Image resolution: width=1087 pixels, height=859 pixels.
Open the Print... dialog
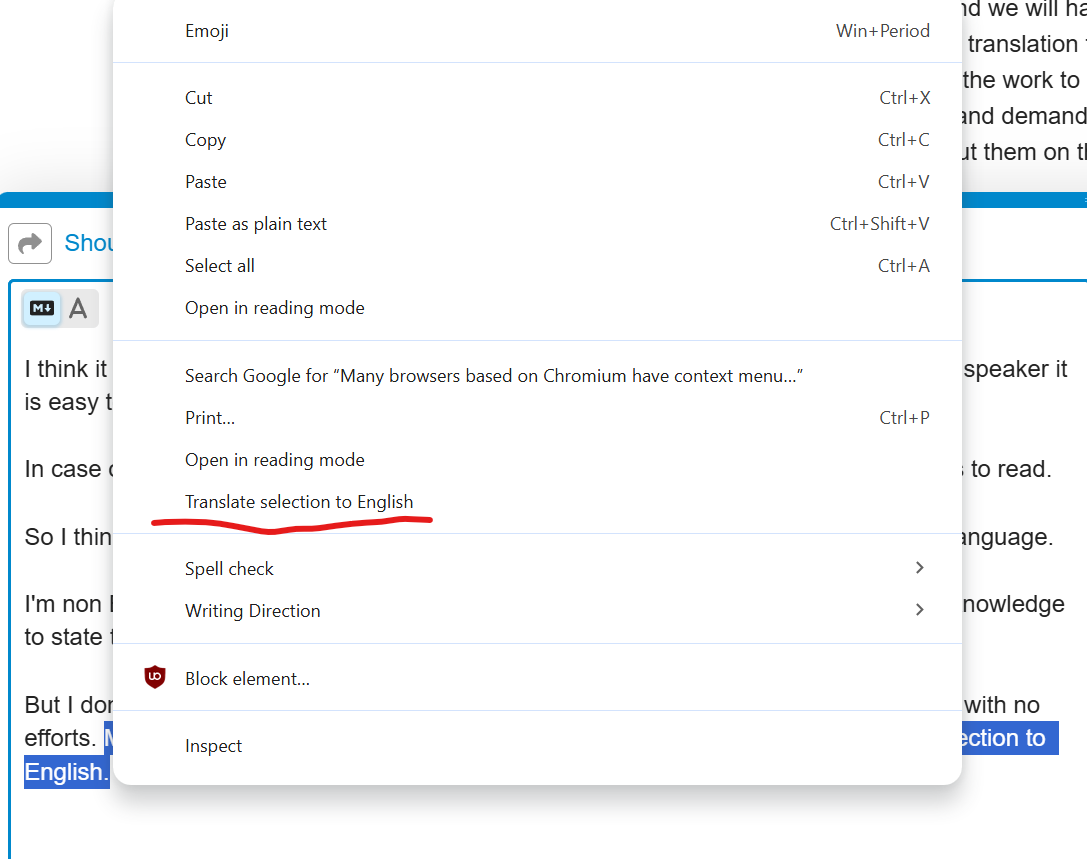coord(210,418)
